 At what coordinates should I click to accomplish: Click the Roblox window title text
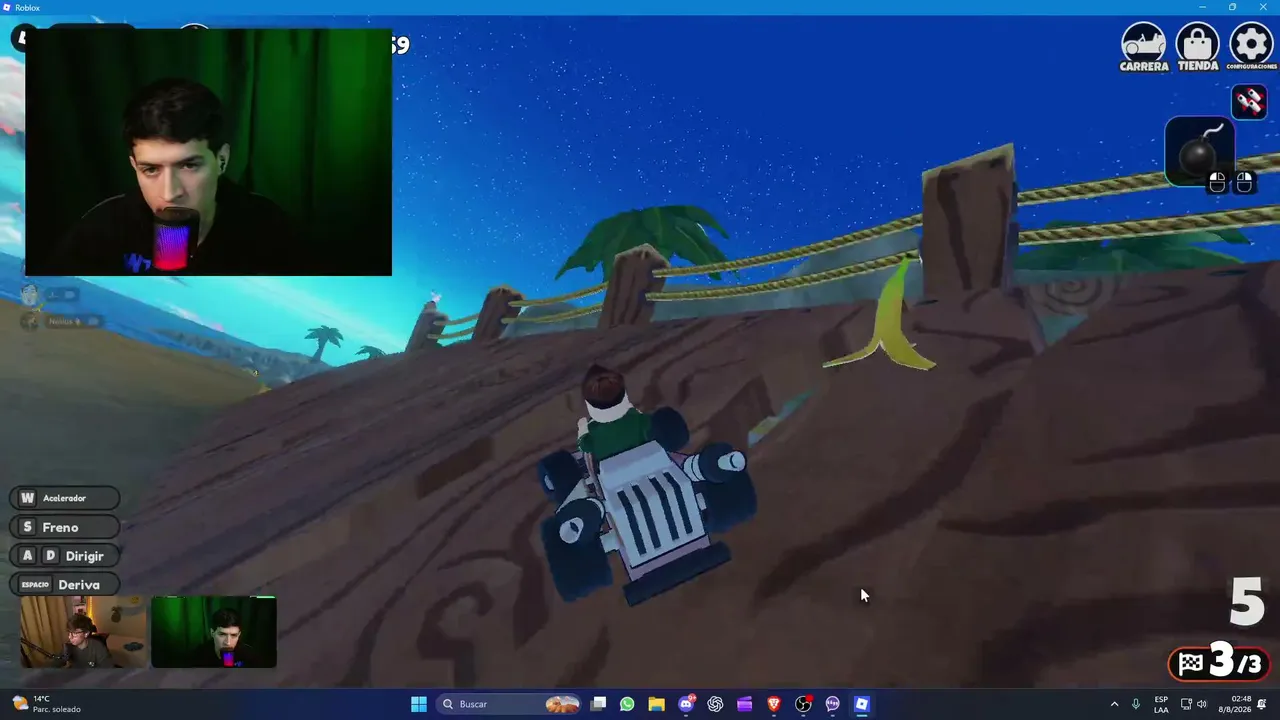[x=27, y=7]
